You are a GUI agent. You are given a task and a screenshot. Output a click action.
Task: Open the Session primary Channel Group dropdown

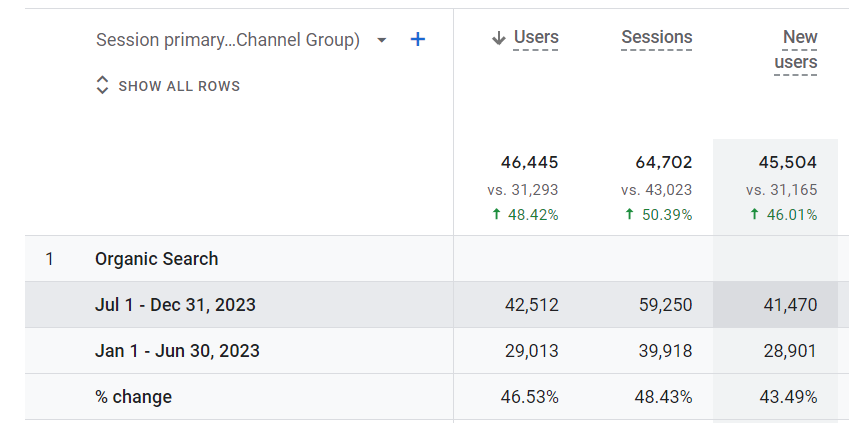[381, 41]
